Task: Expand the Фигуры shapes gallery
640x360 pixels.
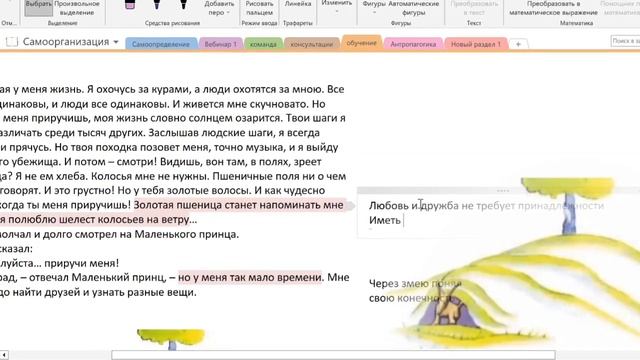Action: [x=374, y=7]
